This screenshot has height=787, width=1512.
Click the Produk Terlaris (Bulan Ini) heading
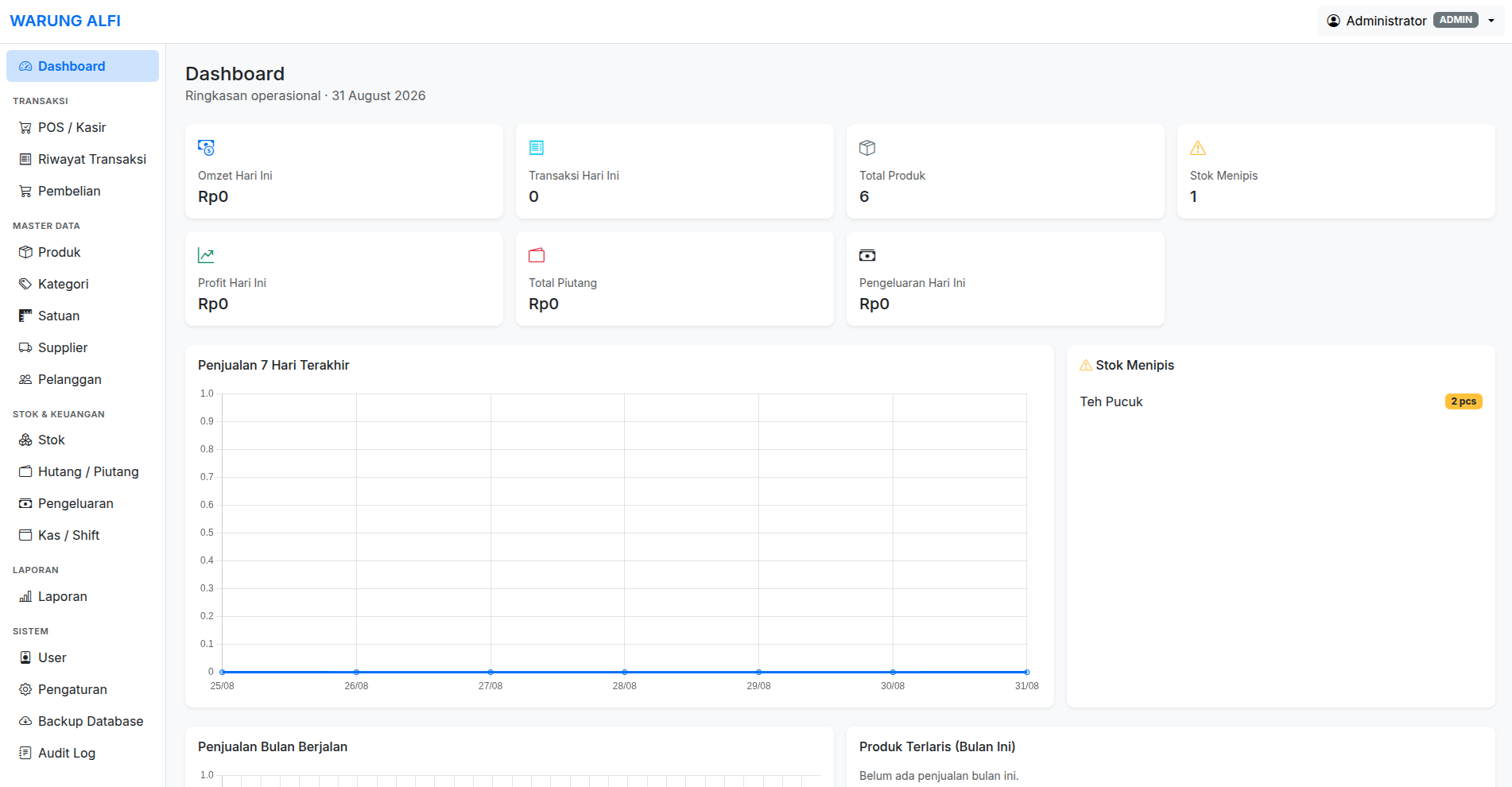pyautogui.click(x=937, y=746)
